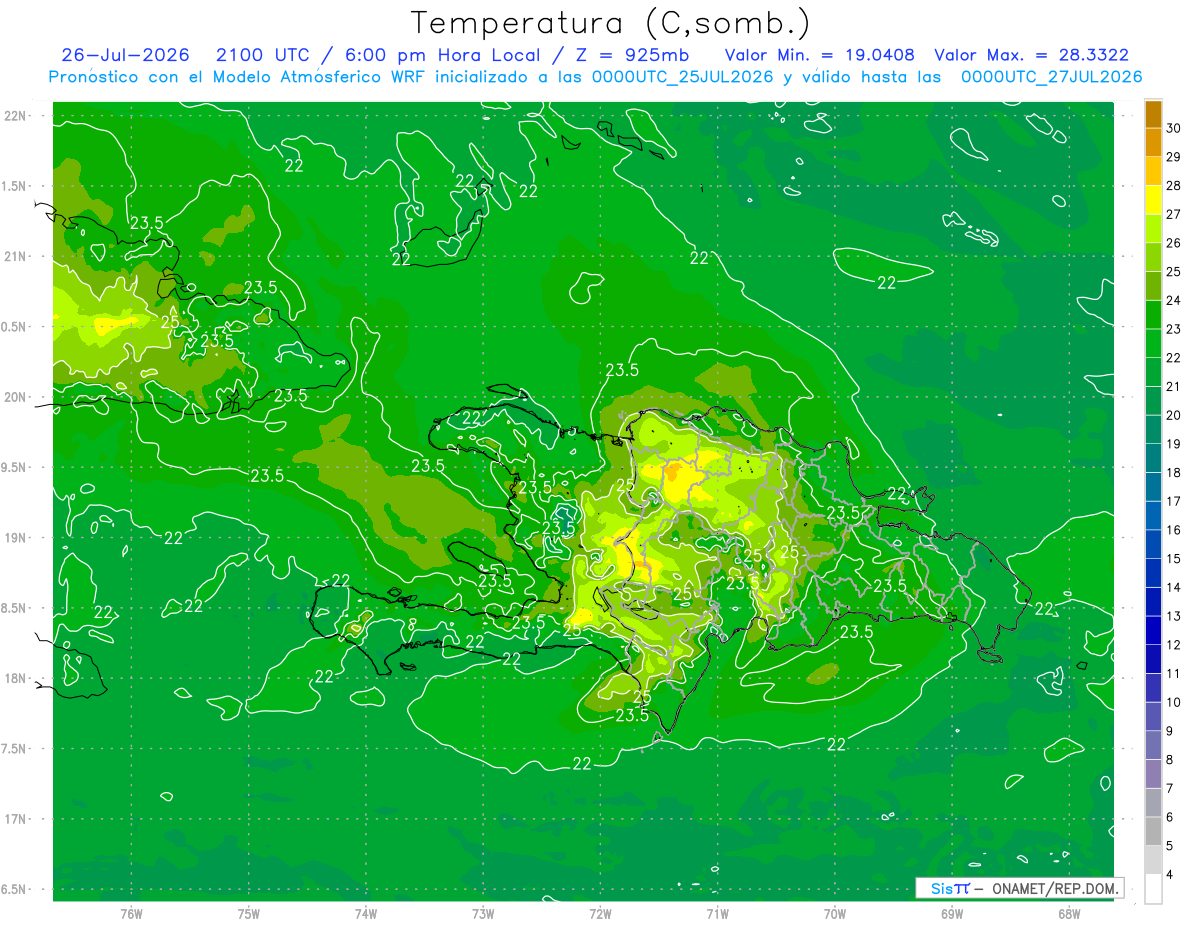Click the '30' label on the color scale
The width and height of the screenshot is (1200, 927).
pos(1173,128)
